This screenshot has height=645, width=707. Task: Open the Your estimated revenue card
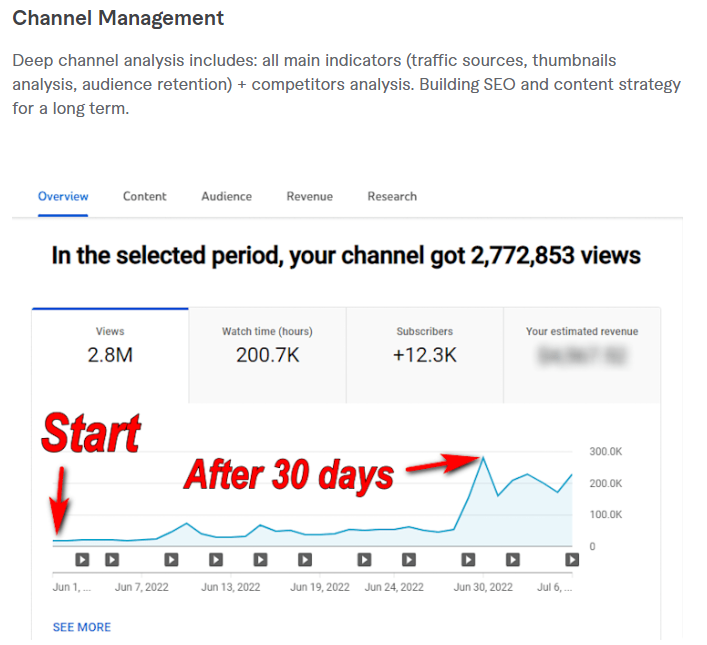581,345
